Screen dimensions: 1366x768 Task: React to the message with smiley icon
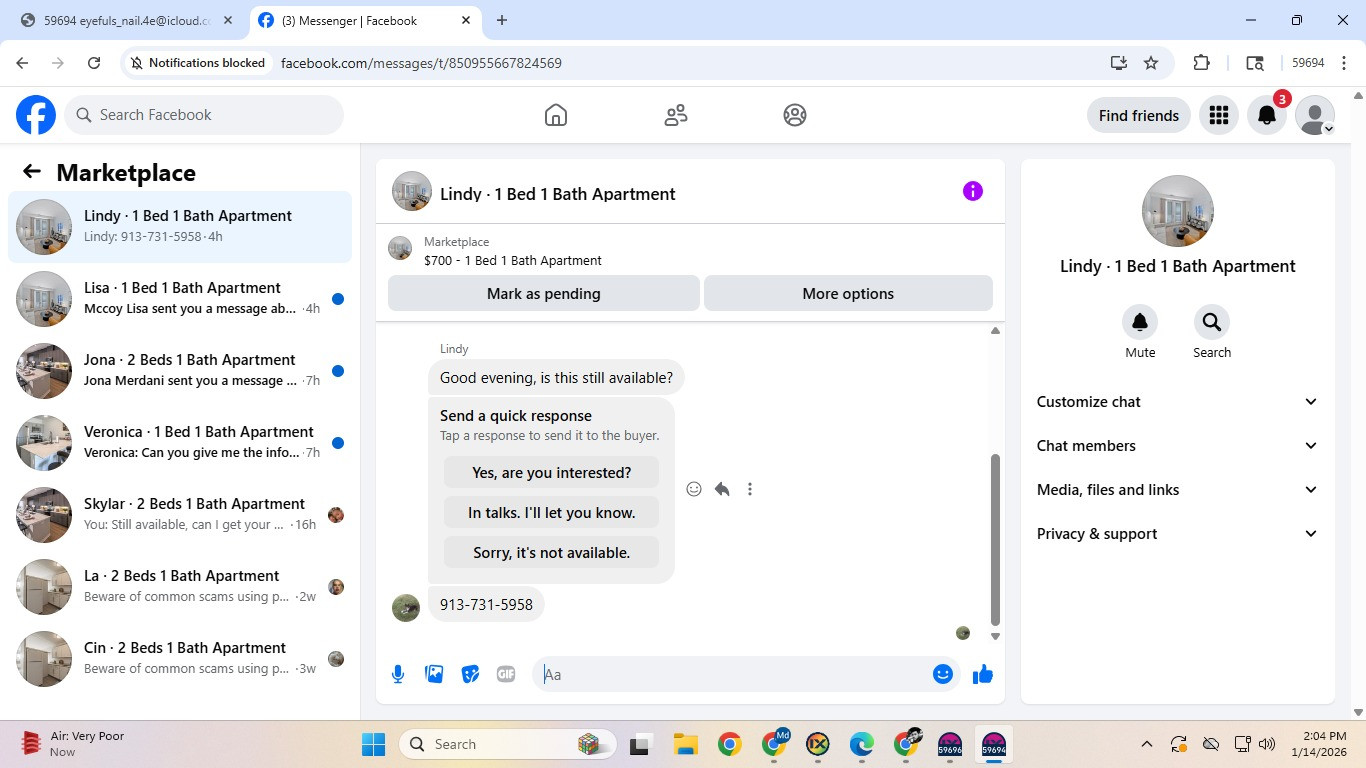[x=694, y=489]
